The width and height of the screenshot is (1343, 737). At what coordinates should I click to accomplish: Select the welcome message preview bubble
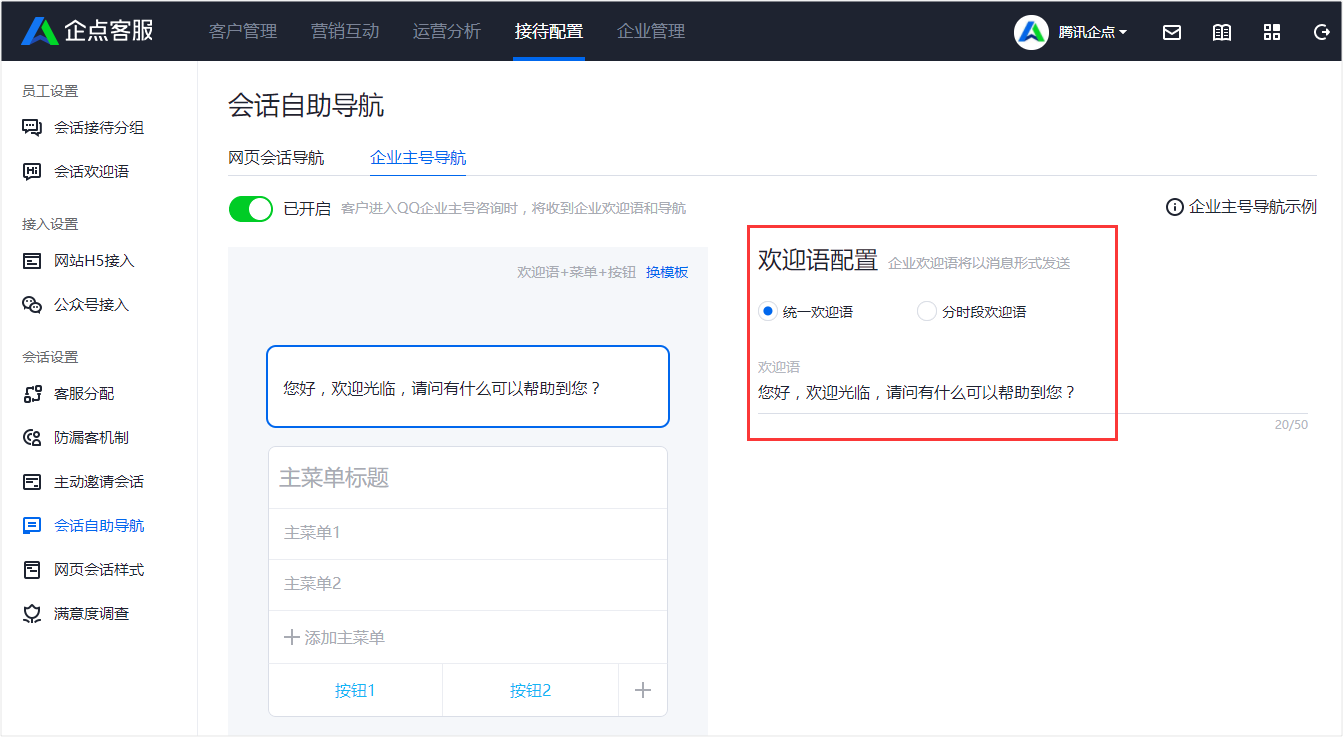coord(468,387)
